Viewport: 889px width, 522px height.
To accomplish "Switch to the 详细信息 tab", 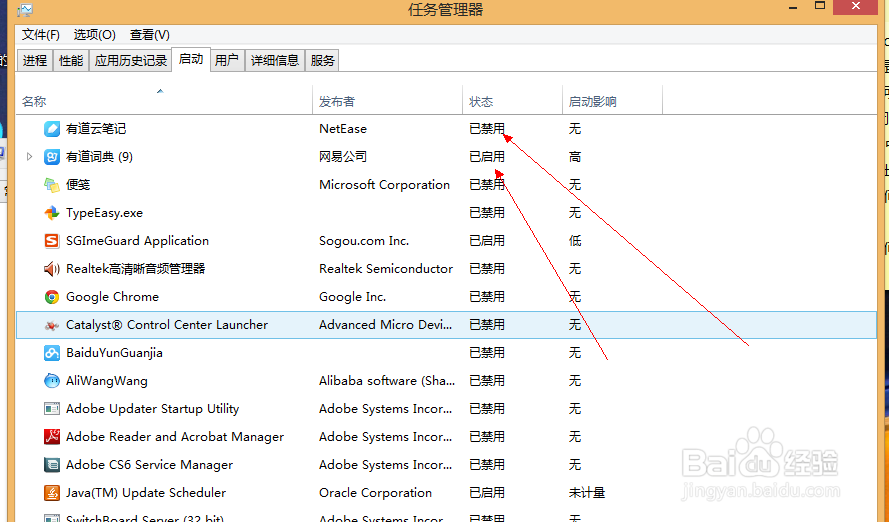I will tap(275, 61).
